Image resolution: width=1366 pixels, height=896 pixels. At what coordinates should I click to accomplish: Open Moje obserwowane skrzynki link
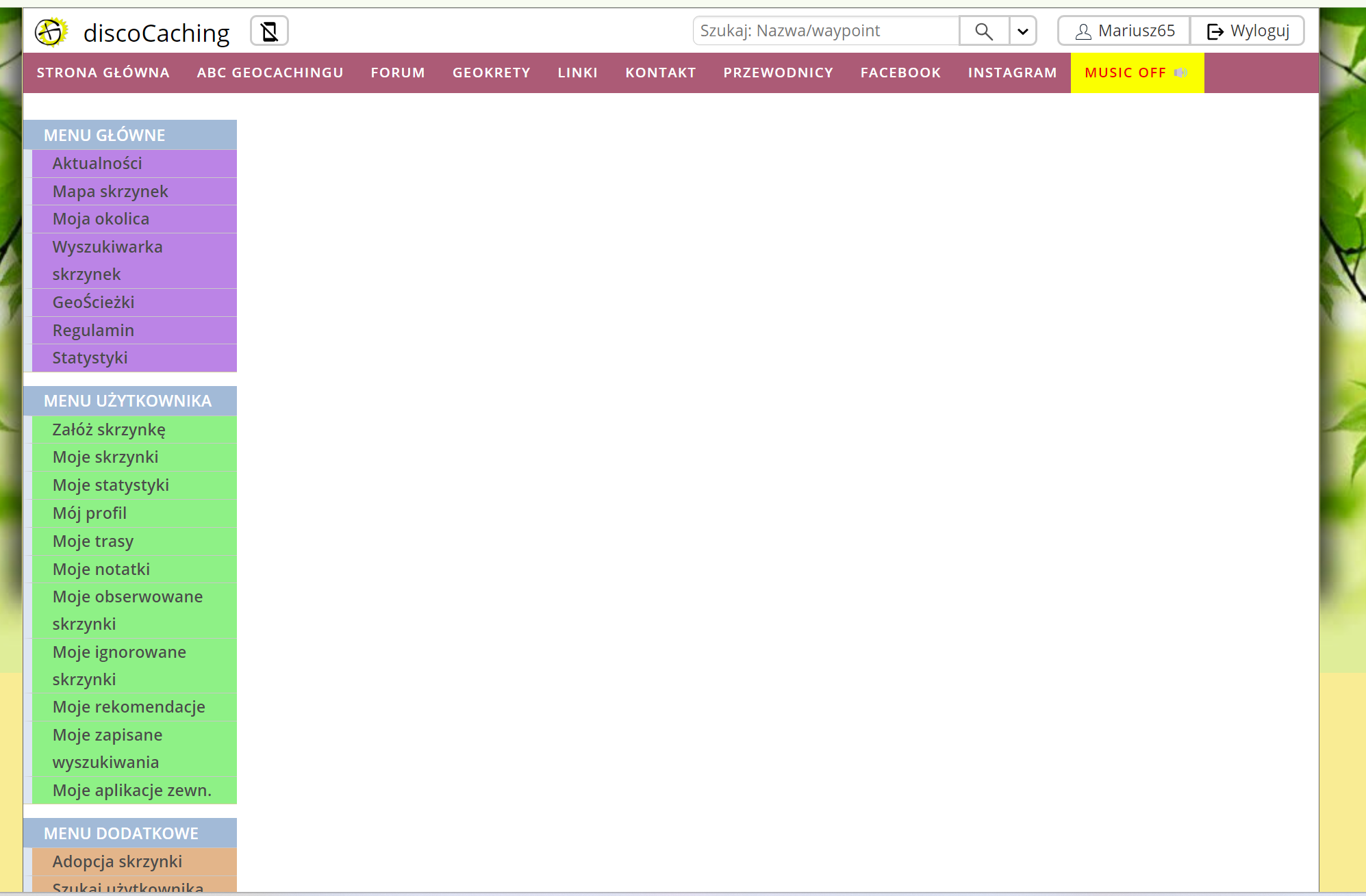tap(127, 610)
